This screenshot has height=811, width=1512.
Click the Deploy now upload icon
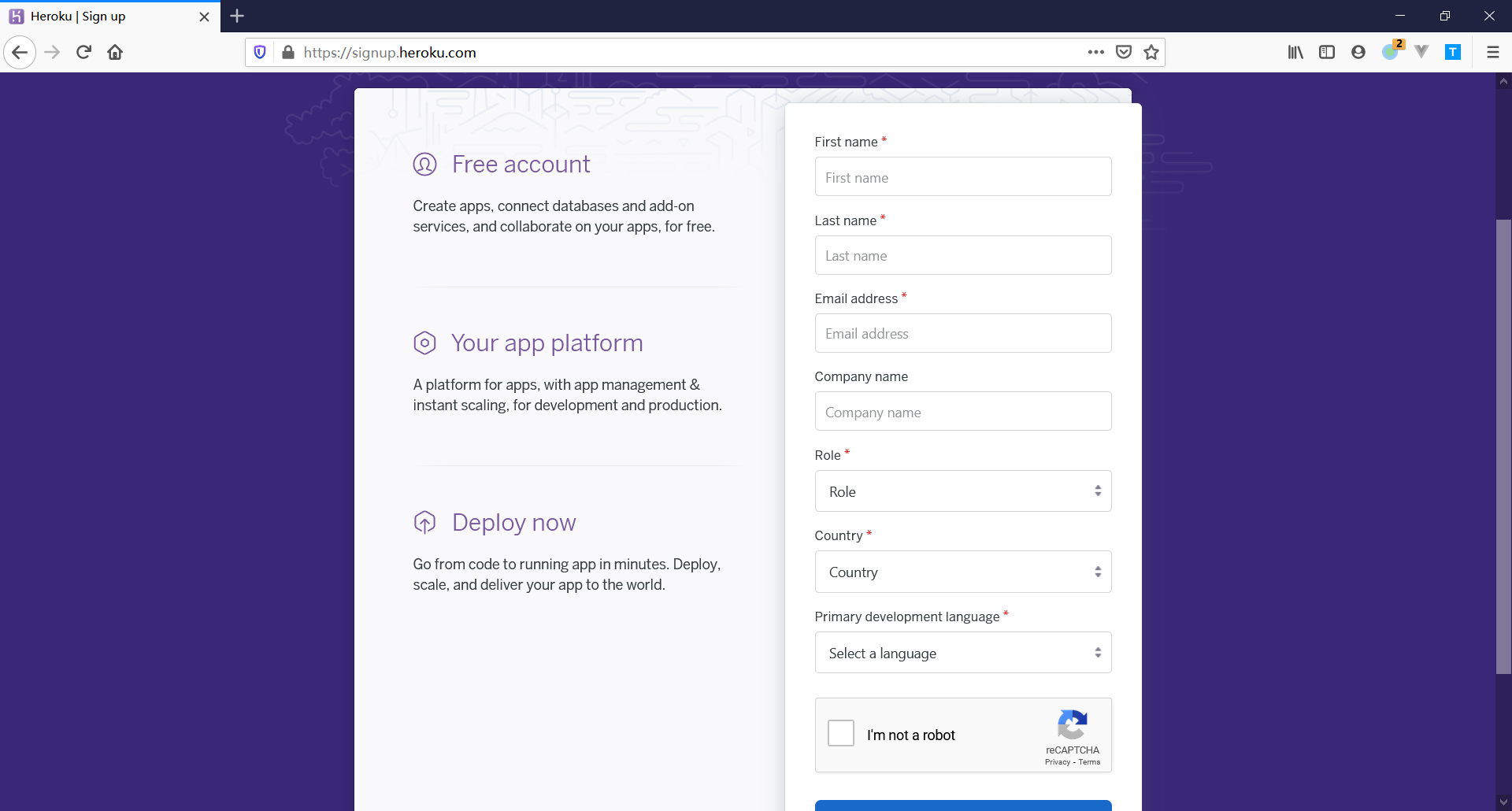[424, 523]
